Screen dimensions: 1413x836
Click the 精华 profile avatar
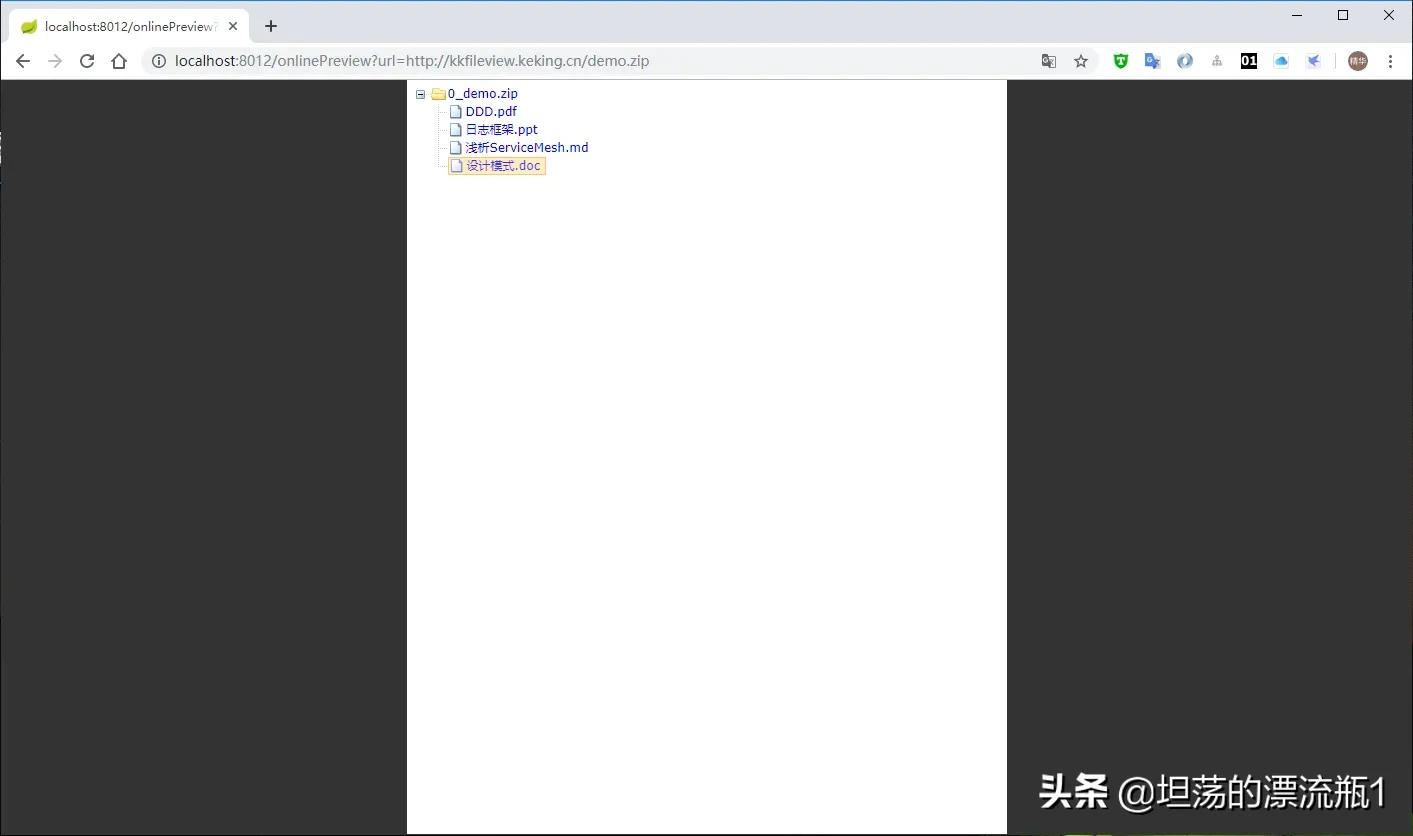[1358, 61]
